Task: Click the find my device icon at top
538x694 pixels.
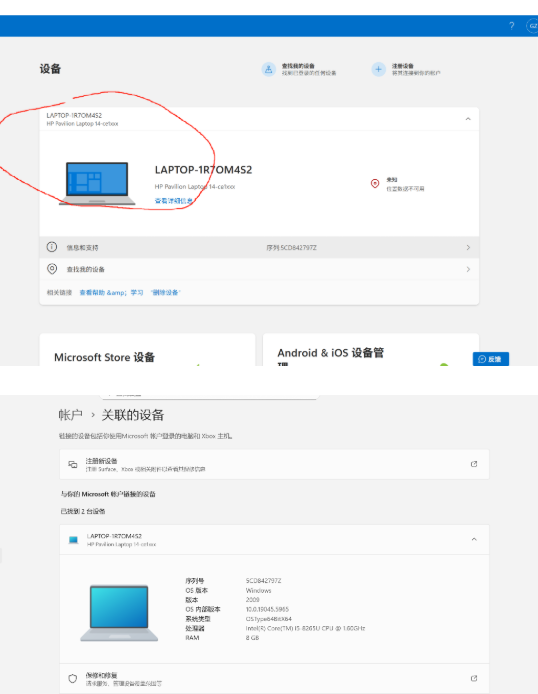Action: (x=269, y=69)
